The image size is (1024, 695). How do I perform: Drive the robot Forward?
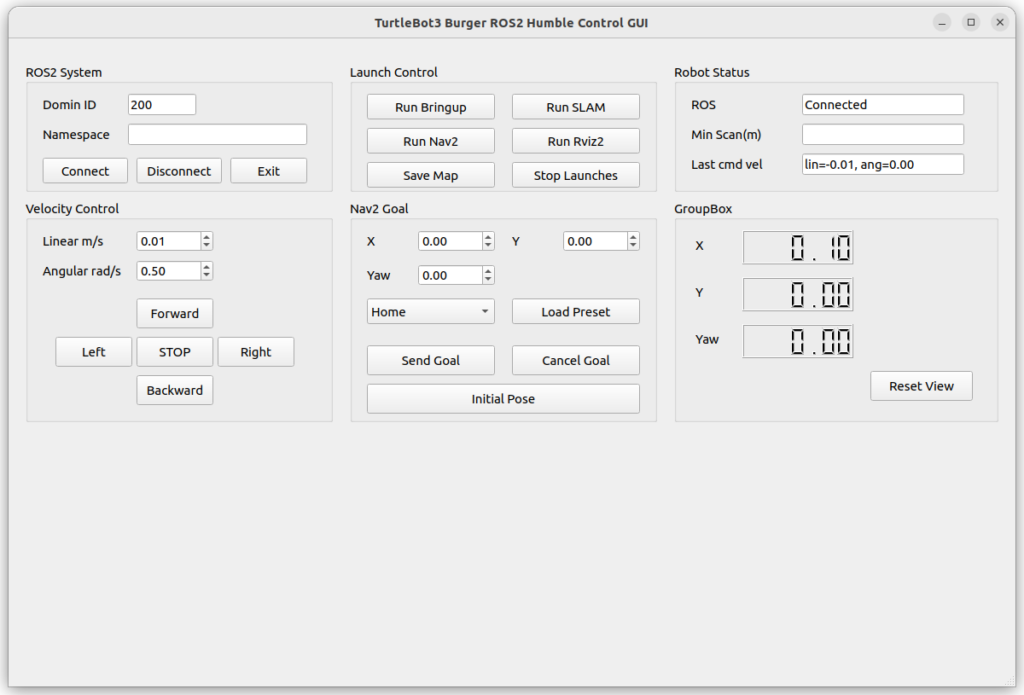(x=174, y=314)
